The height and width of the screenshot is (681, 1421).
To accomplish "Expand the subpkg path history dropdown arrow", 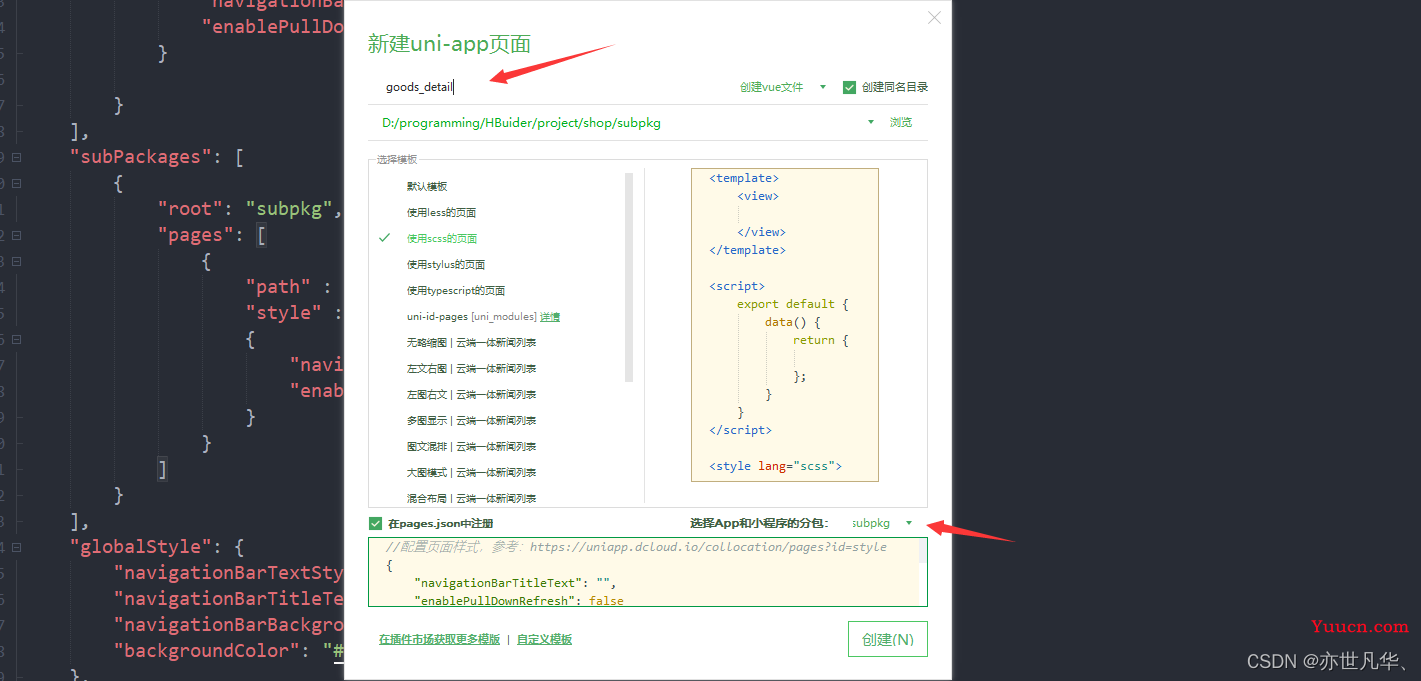I will (x=871, y=123).
